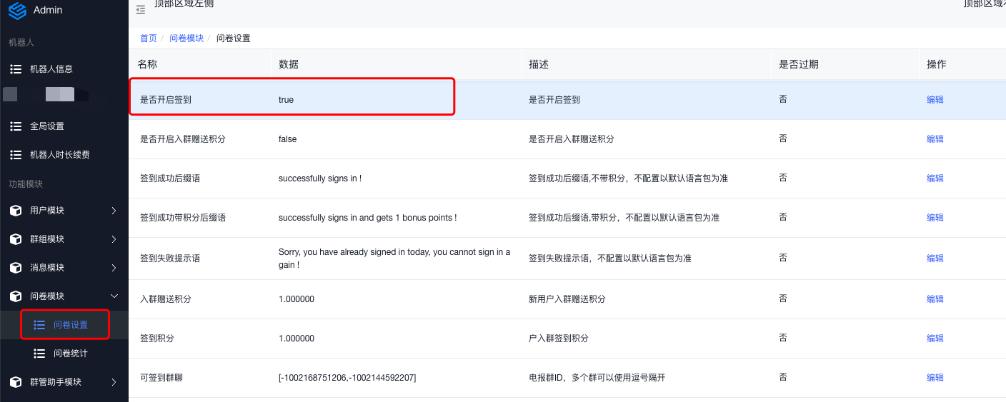Edit the 是否开启签到 row
This screenshot has height=402, width=1006.
click(934, 100)
